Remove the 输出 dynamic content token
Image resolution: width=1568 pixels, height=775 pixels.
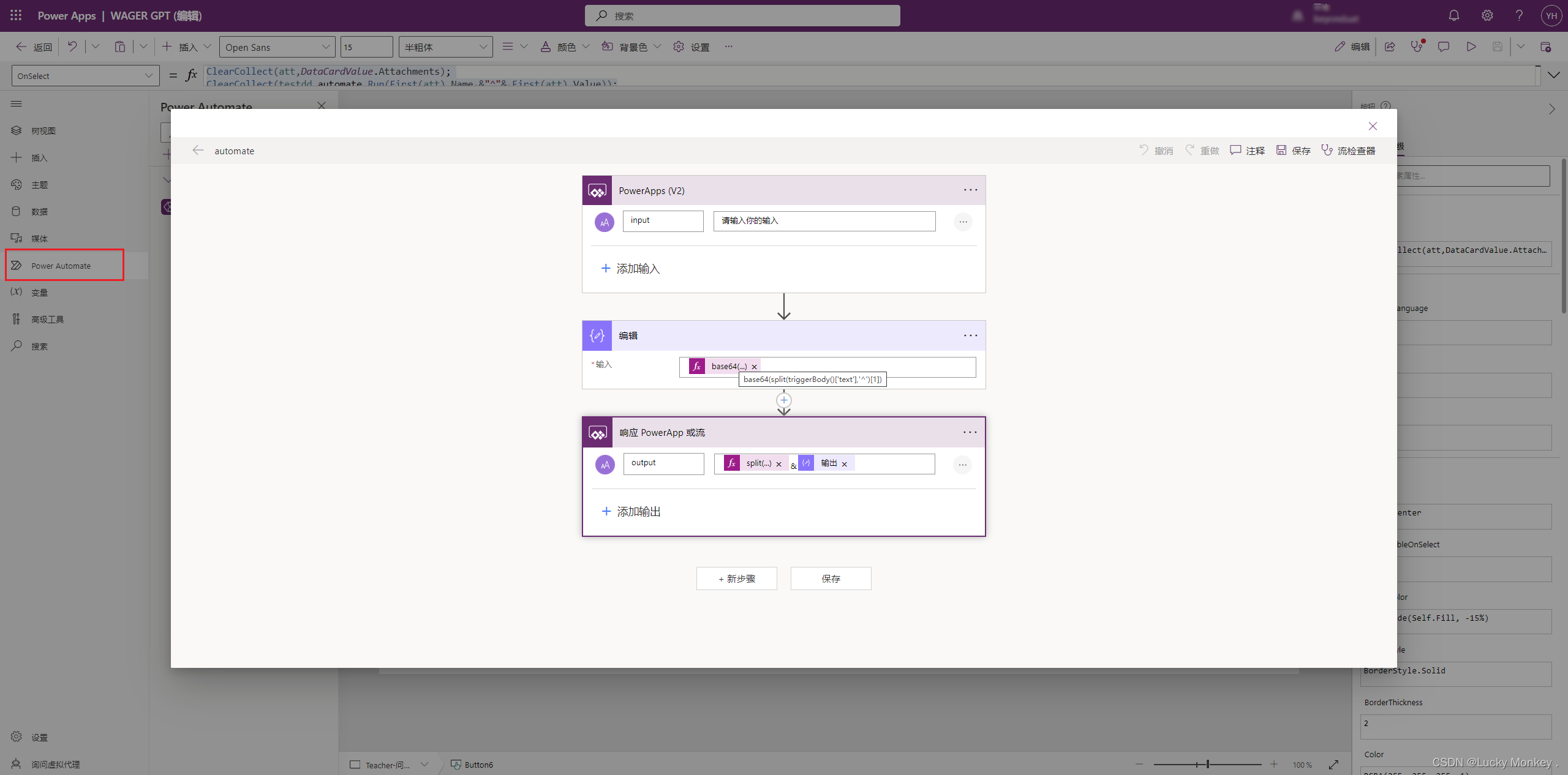click(x=845, y=464)
